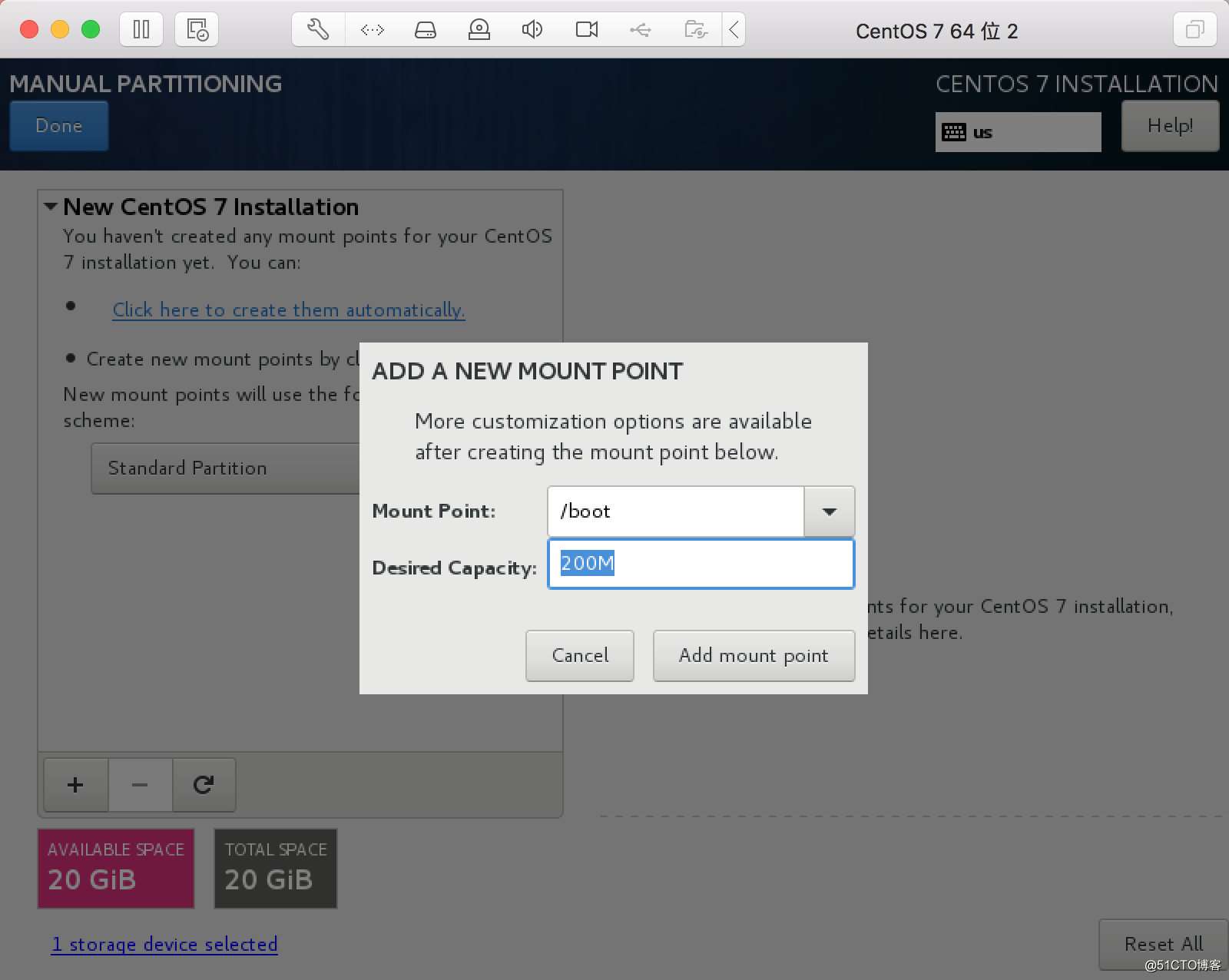Click the Done button
This screenshot has height=980, width=1229.
pos(59,126)
